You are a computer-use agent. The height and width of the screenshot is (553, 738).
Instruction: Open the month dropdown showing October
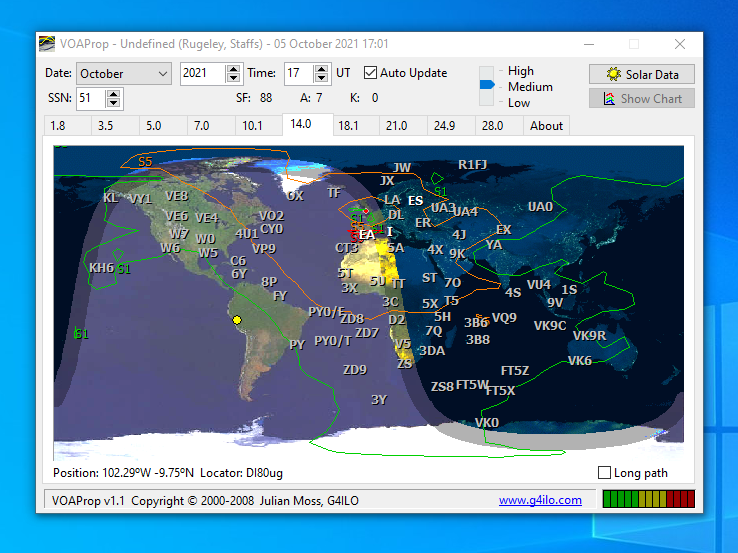click(124, 74)
